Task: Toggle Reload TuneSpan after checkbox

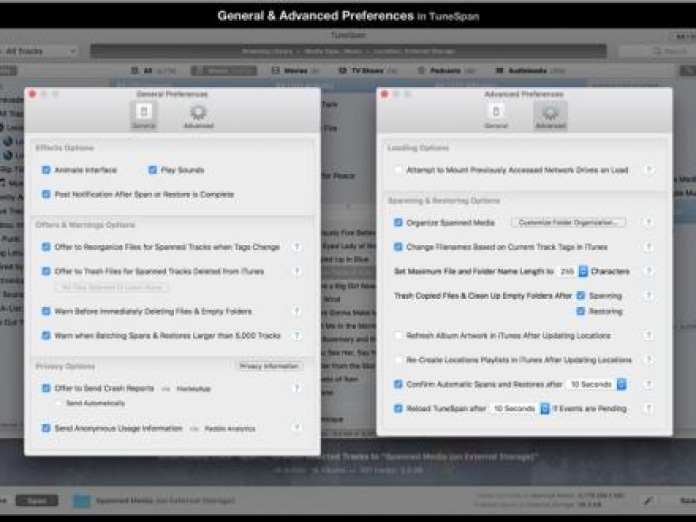Action: tap(398, 408)
